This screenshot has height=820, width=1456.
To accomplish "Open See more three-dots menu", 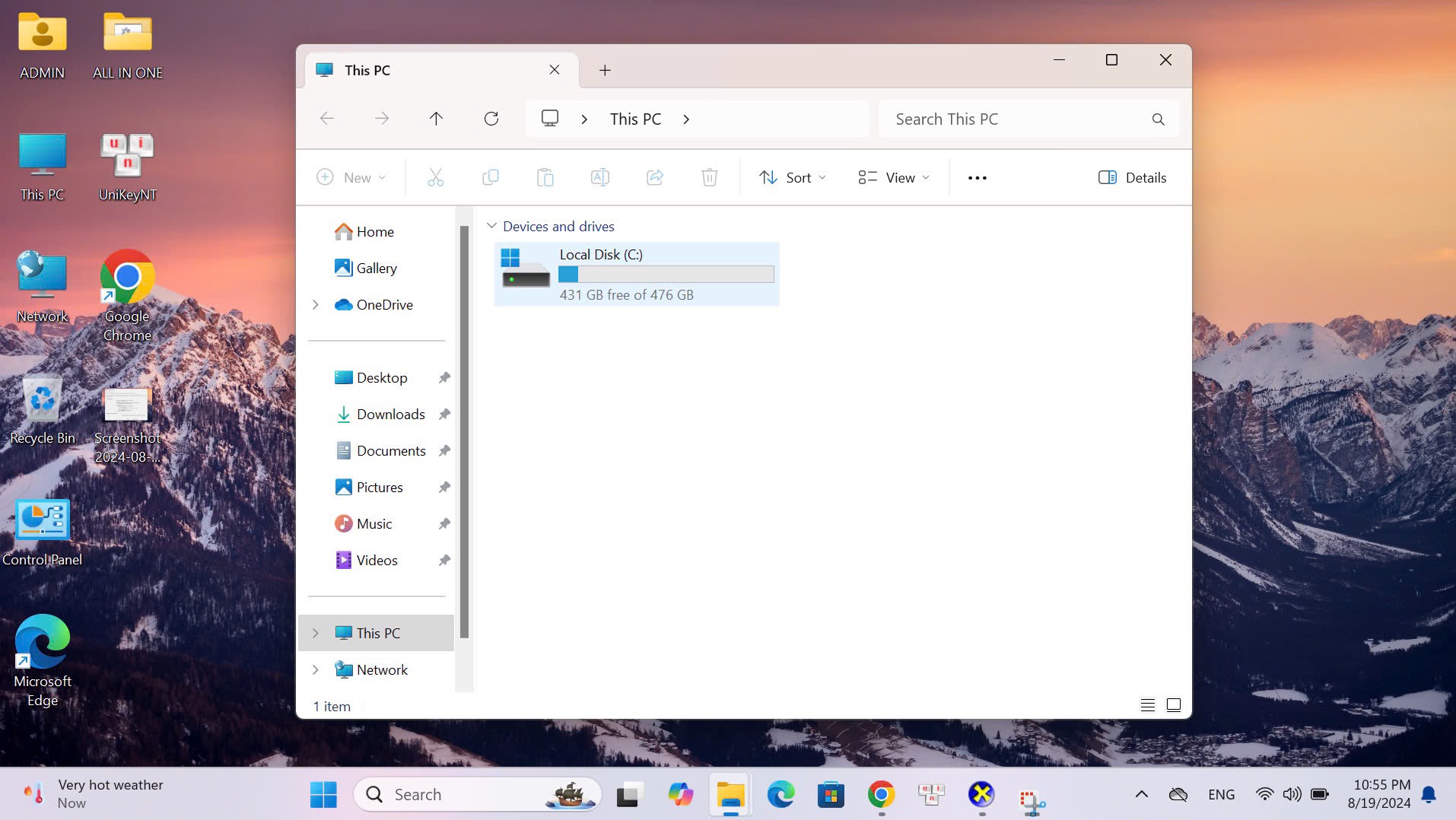I will (977, 178).
